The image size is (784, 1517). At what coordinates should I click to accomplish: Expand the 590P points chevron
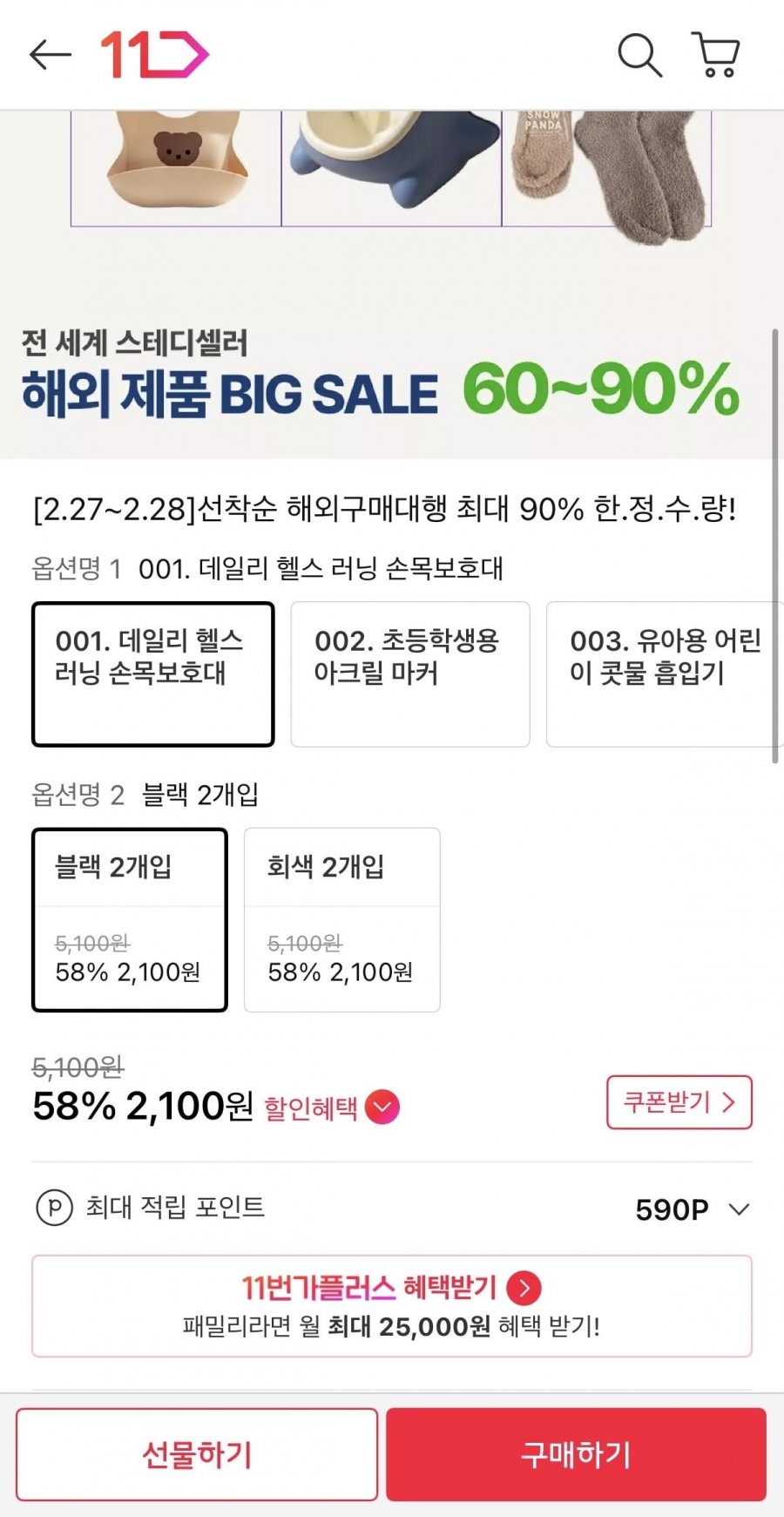(x=739, y=1209)
